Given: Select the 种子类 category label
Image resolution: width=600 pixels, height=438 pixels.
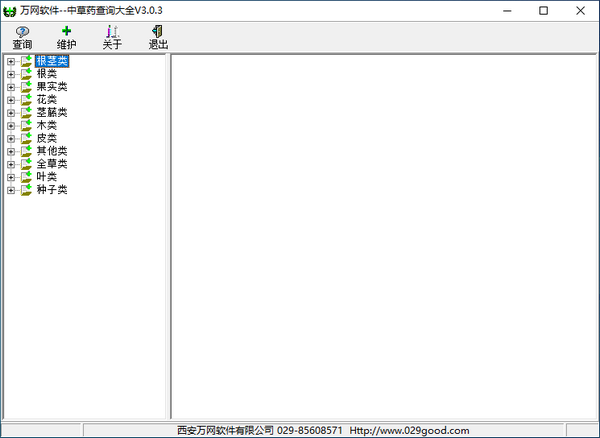Looking at the screenshot, I should click(x=52, y=190).
